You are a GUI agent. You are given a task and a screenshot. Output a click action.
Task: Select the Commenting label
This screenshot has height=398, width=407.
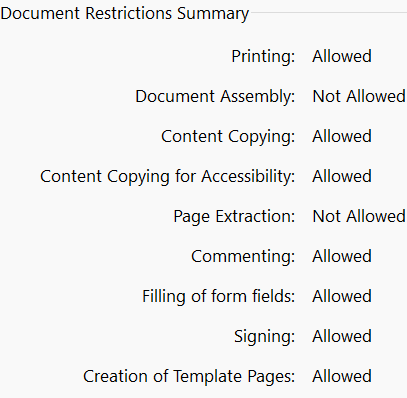pyautogui.click(x=243, y=257)
